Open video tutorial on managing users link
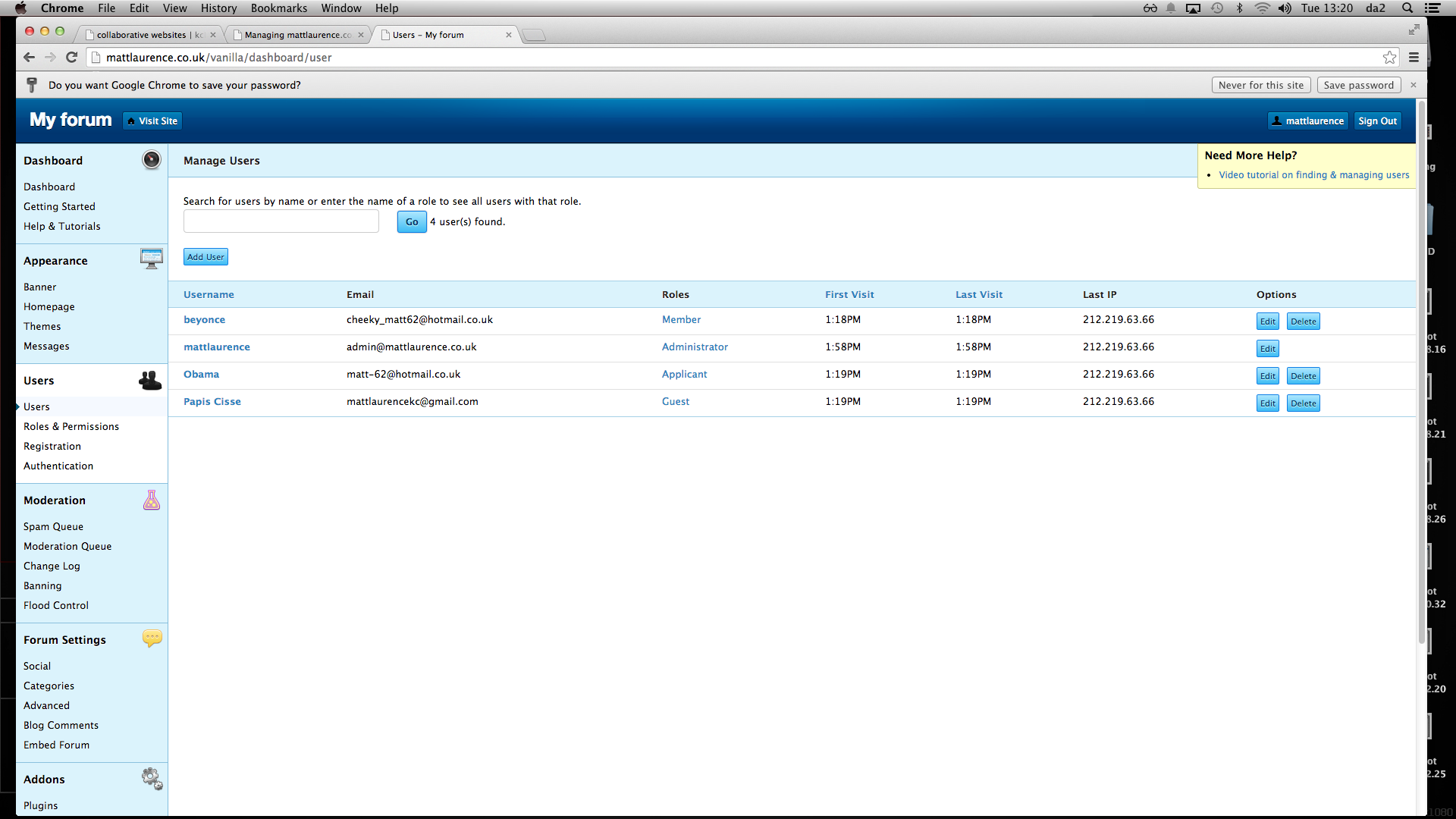 (1313, 175)
